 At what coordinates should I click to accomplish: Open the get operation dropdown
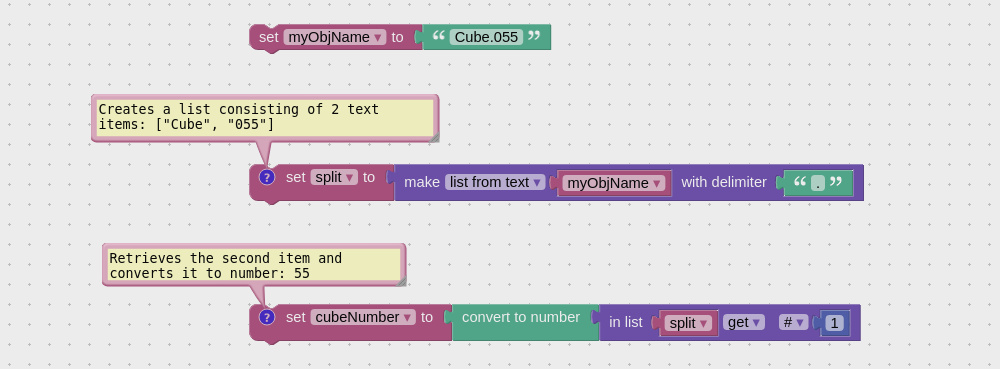tap(744, 322)
